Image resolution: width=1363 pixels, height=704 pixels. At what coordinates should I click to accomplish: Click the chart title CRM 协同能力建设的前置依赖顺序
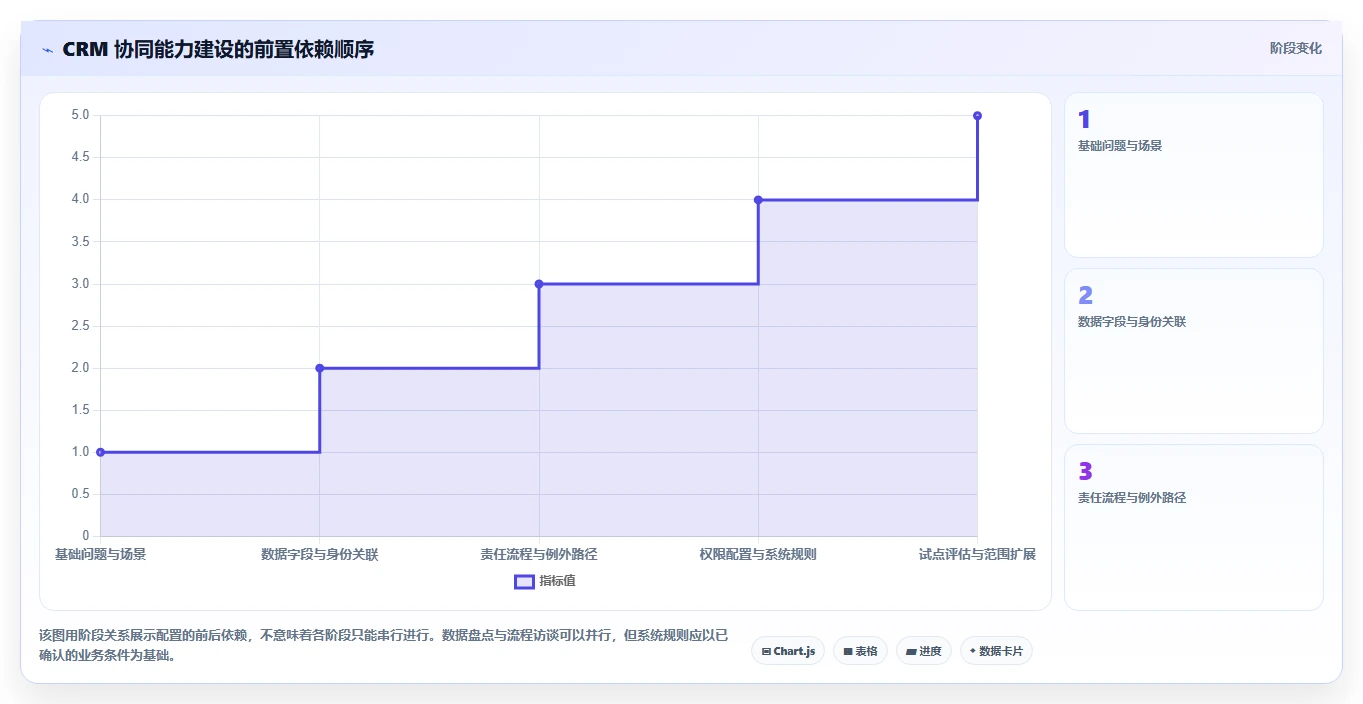coord(218,49)
